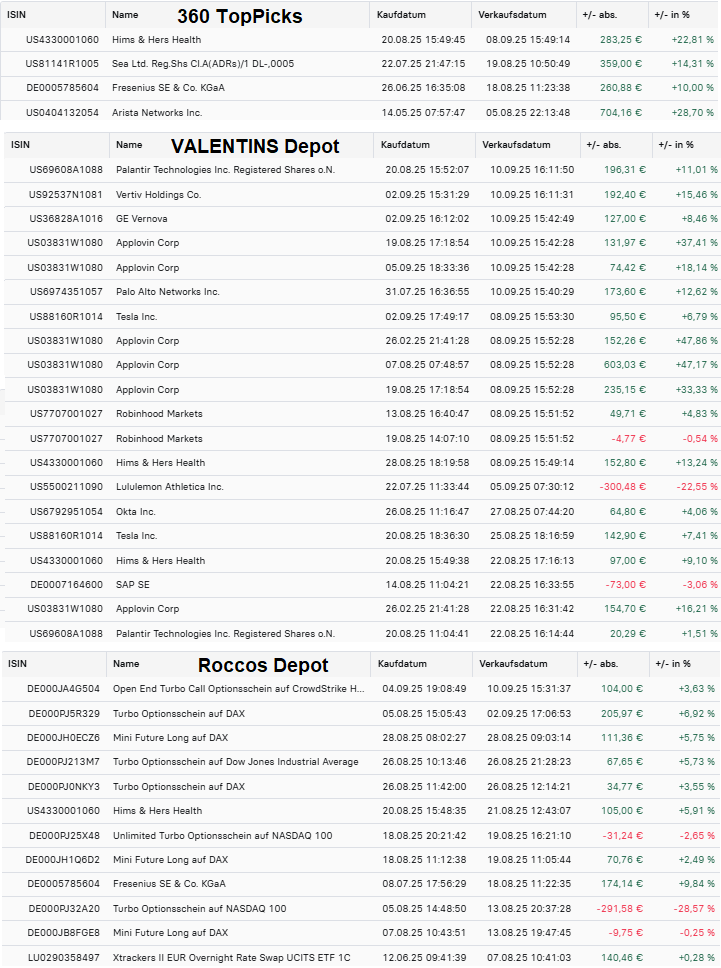Click sale date 27.08.25 07:44:20
This screenshot has height=968, width=721.
tap(532, 512)
